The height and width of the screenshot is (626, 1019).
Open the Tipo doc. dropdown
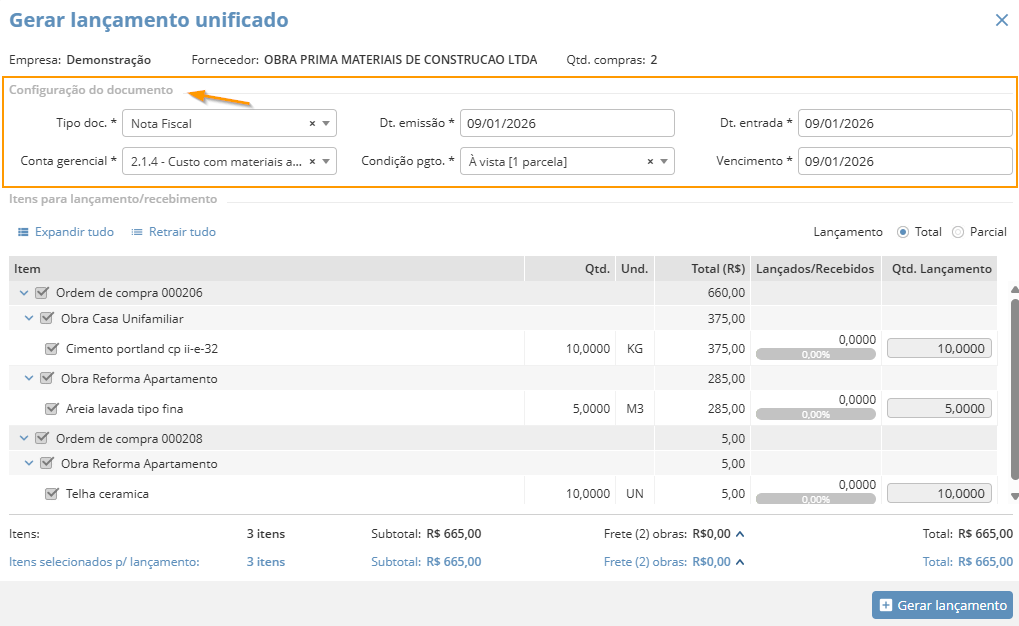[x=327, y=124]
